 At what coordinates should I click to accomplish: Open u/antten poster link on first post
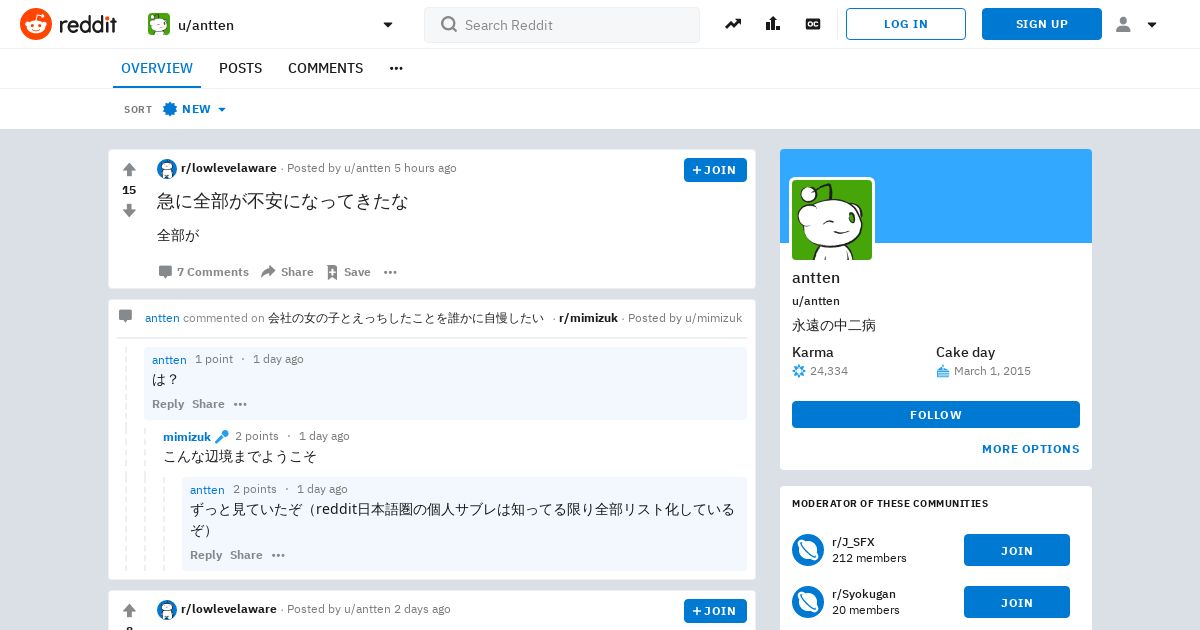pyautogui.click(x=367, y=168)
